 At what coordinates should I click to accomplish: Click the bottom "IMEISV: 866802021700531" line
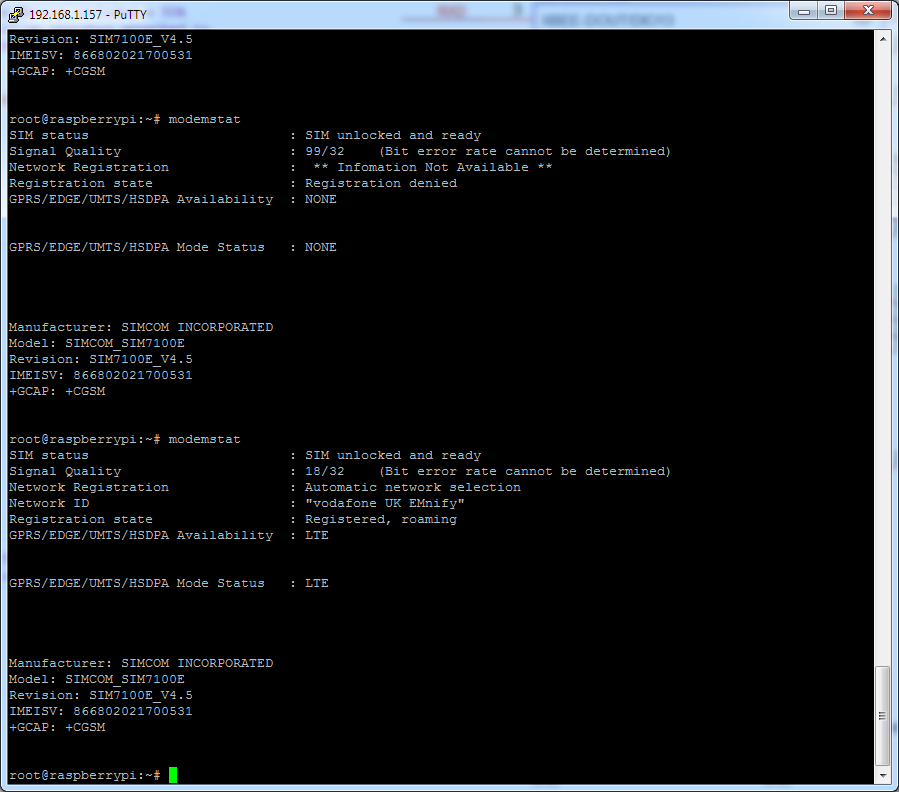tap(101, 711)
